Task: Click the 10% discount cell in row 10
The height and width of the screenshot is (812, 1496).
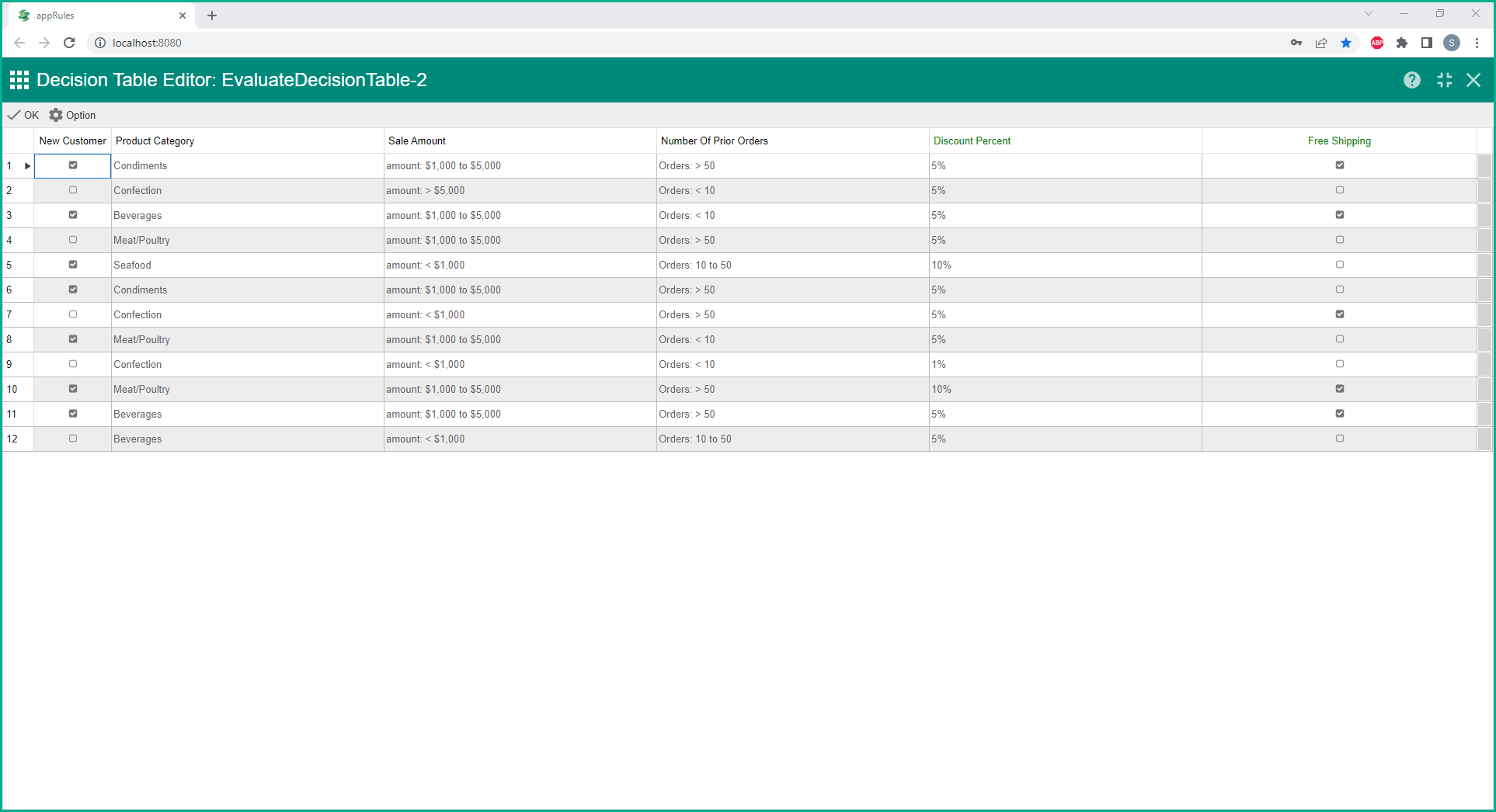Action: click(1066, 389)
